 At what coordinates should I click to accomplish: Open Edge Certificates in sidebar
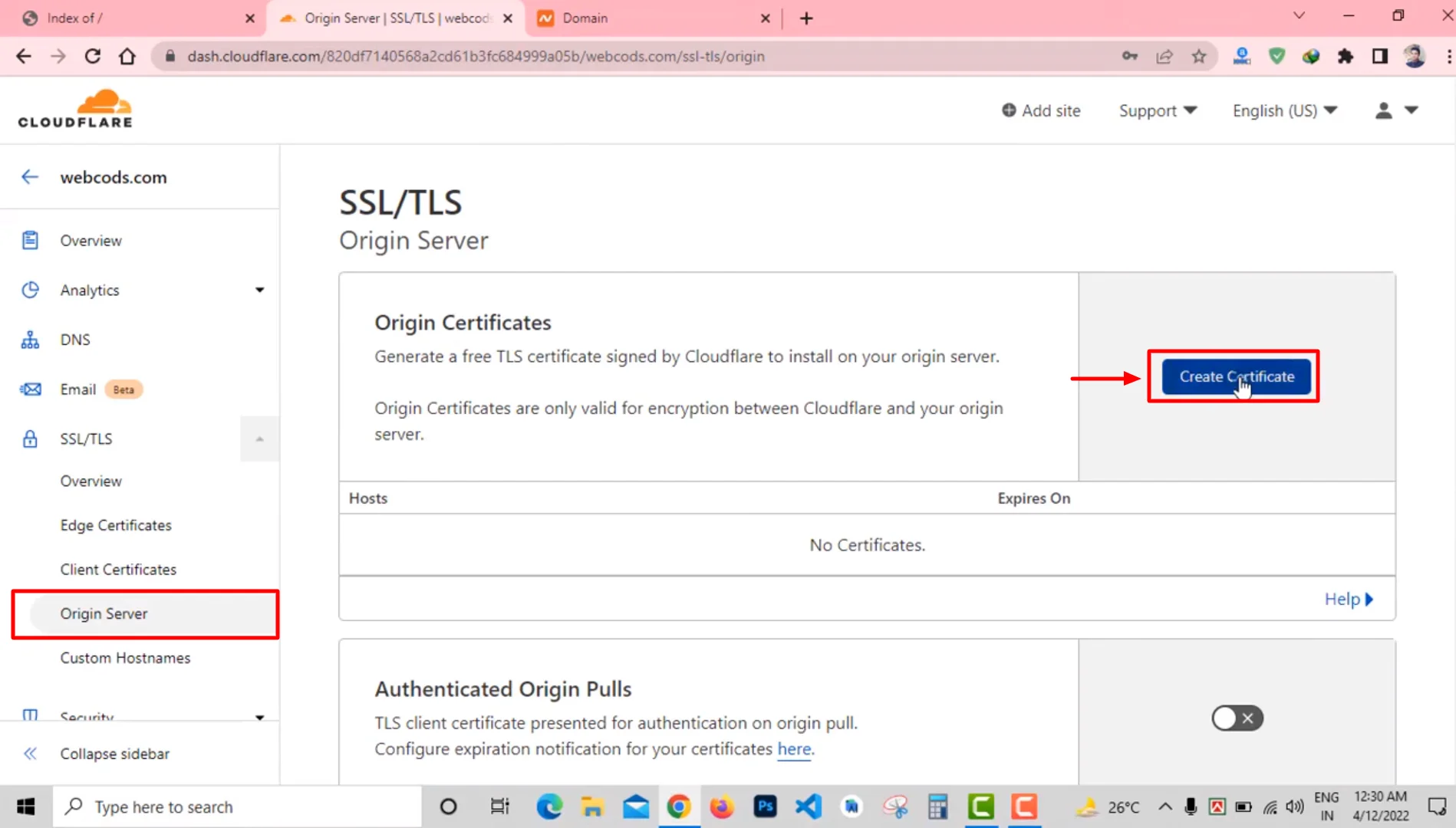click(x=116, y=525)
